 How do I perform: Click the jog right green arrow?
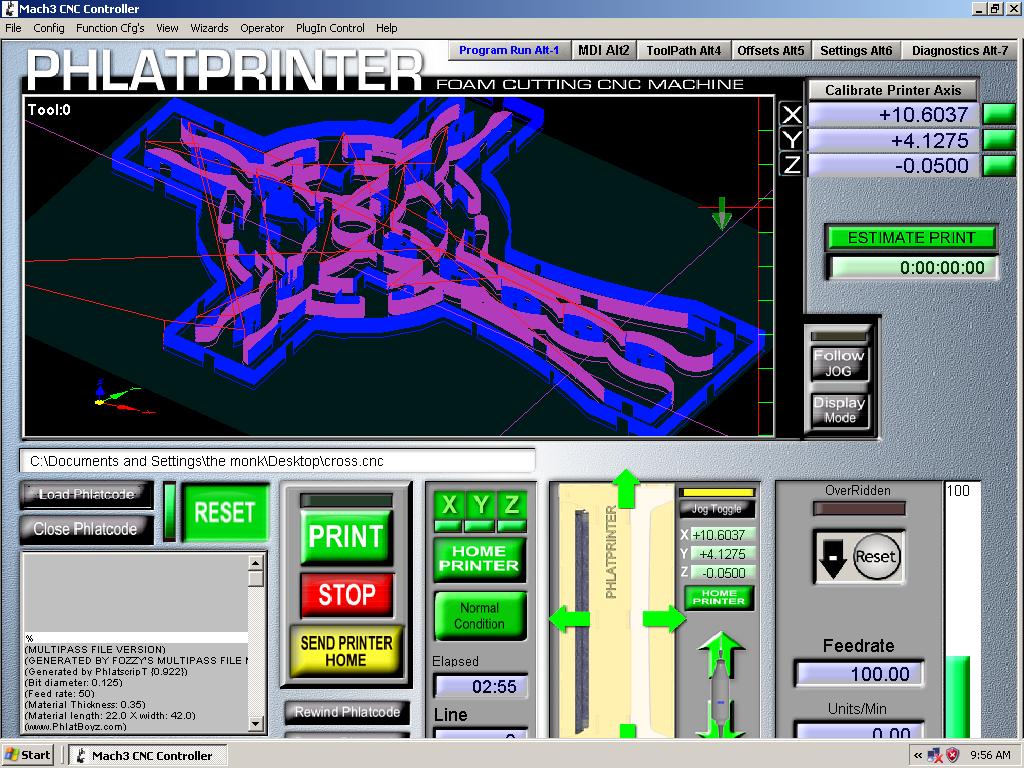point(664,618)
